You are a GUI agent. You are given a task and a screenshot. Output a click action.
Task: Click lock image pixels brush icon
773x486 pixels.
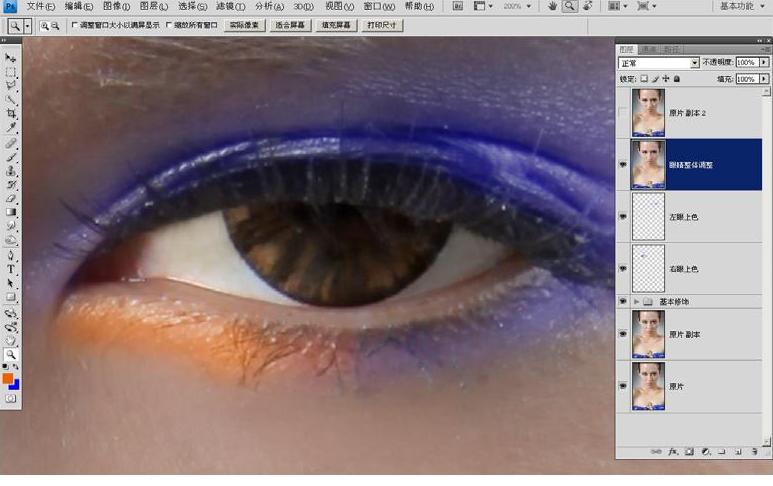(655, 78)
